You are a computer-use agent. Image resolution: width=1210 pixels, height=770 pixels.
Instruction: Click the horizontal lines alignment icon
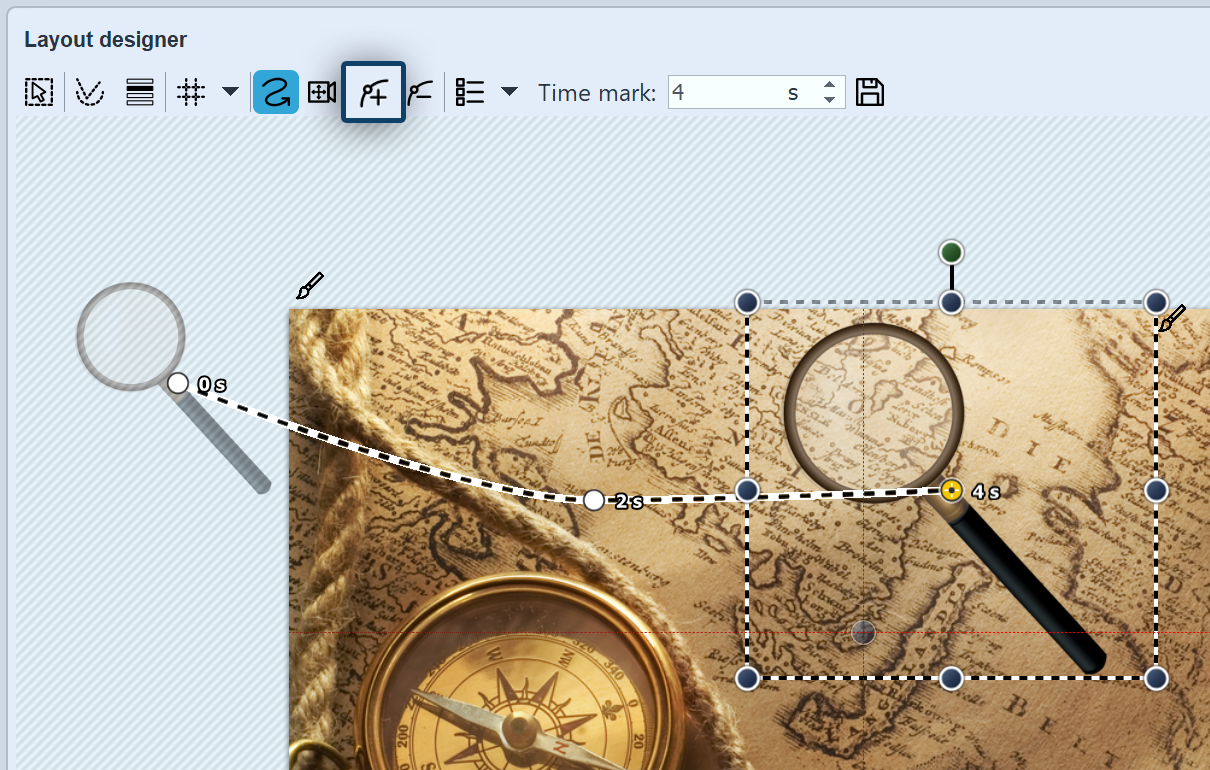pyautogui.click(x=139, y=92)
